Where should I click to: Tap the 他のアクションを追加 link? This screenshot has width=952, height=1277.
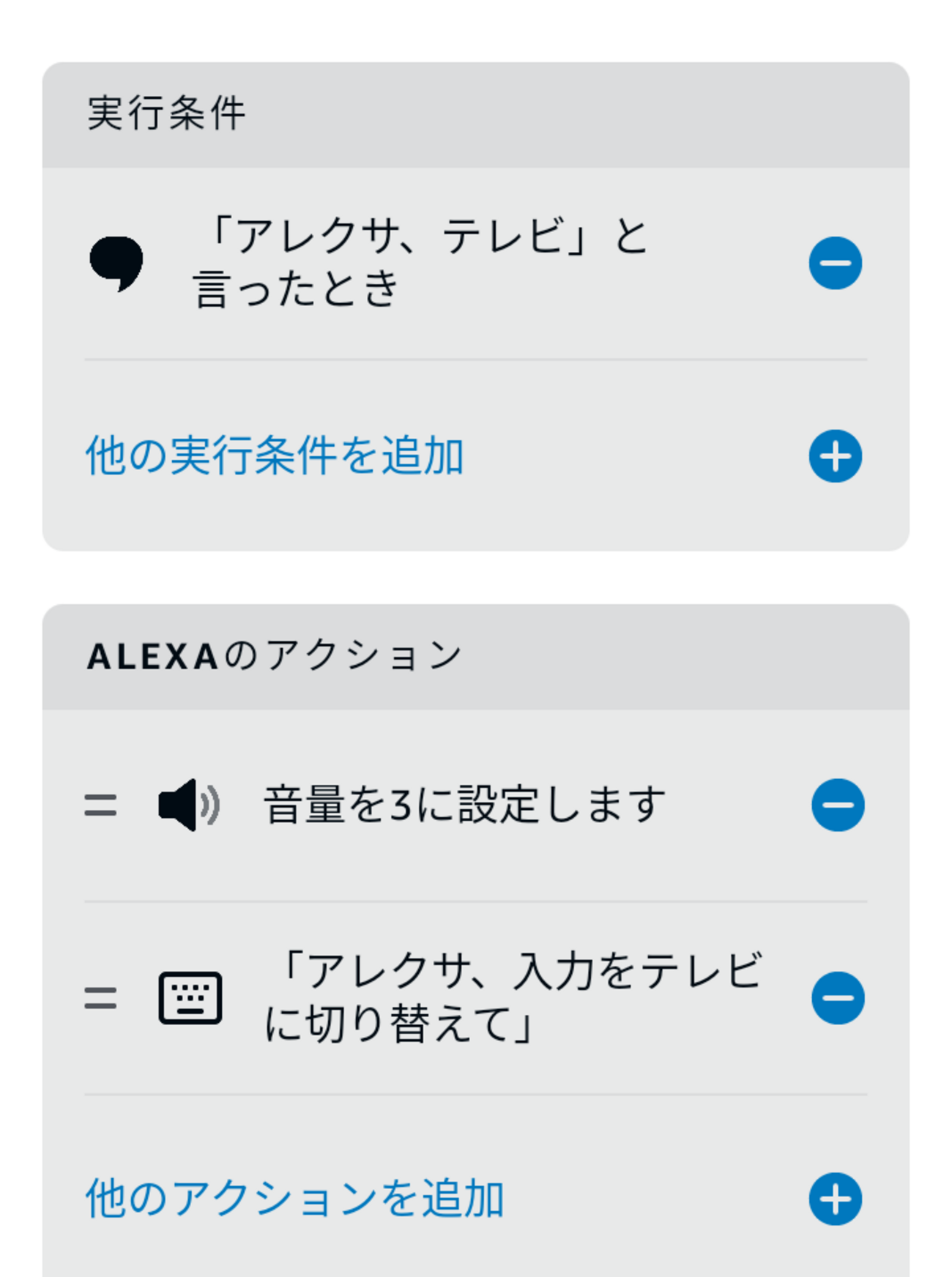click(294, 1199)
